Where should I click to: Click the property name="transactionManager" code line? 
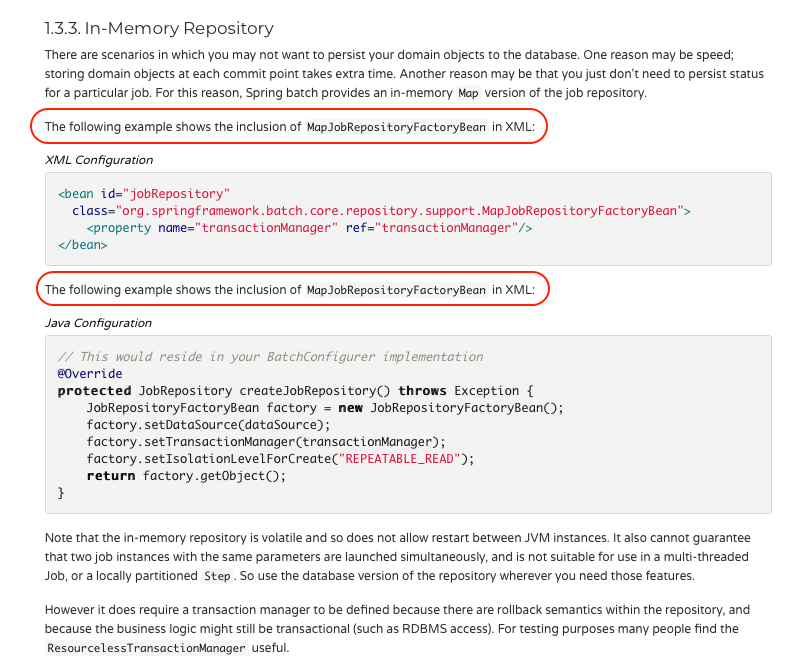tap(309, 228)
